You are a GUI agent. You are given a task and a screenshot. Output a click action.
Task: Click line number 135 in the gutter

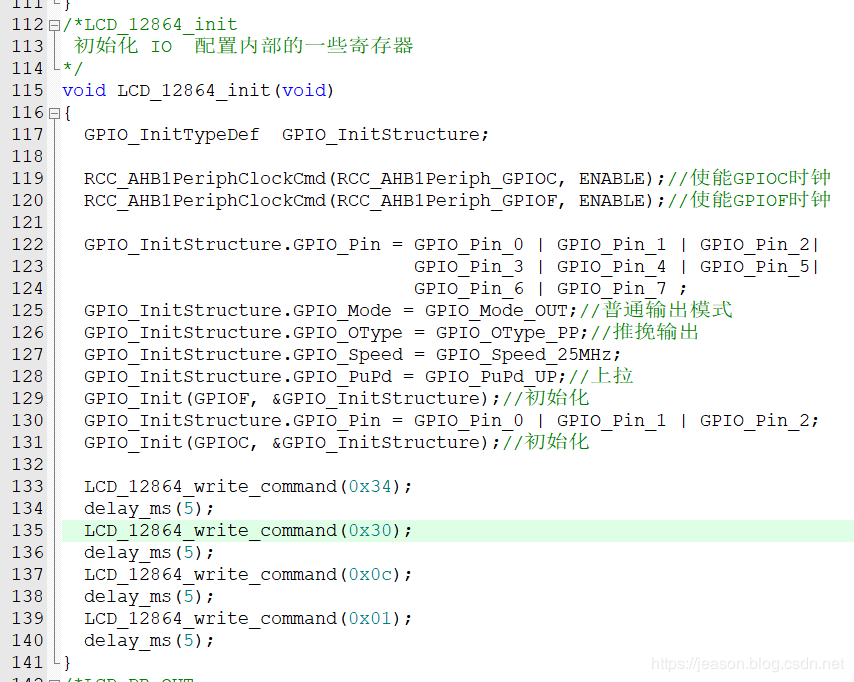(x=27, y=530)
